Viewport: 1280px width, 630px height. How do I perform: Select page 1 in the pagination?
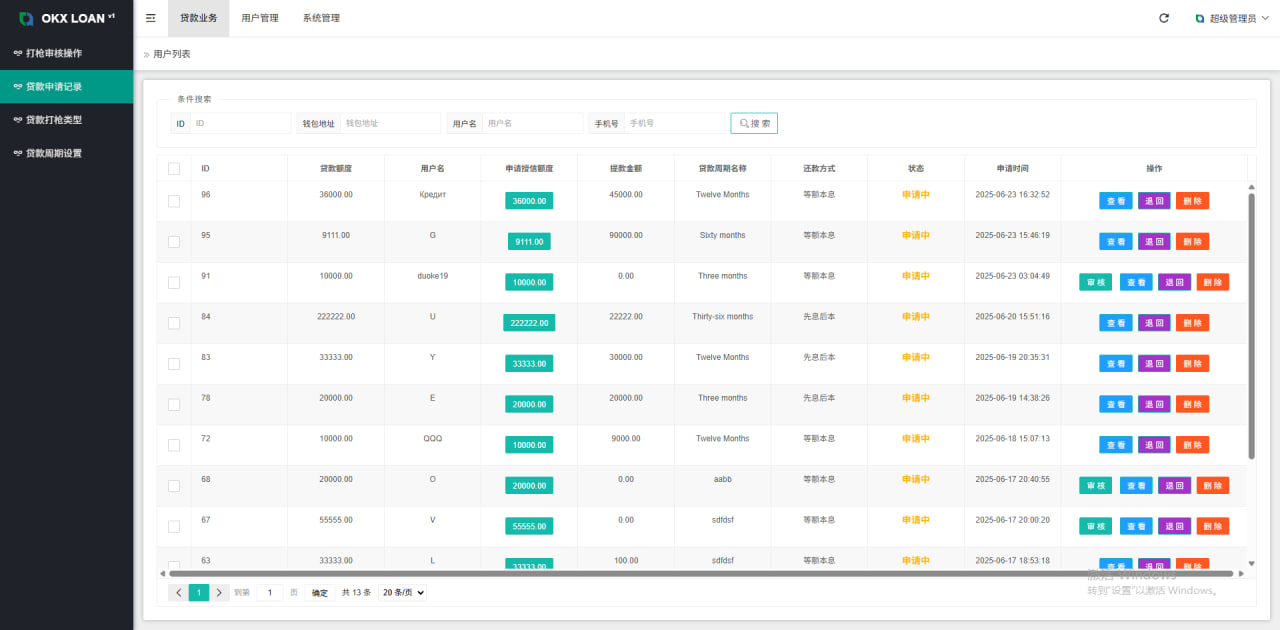[x=199, y=592]
